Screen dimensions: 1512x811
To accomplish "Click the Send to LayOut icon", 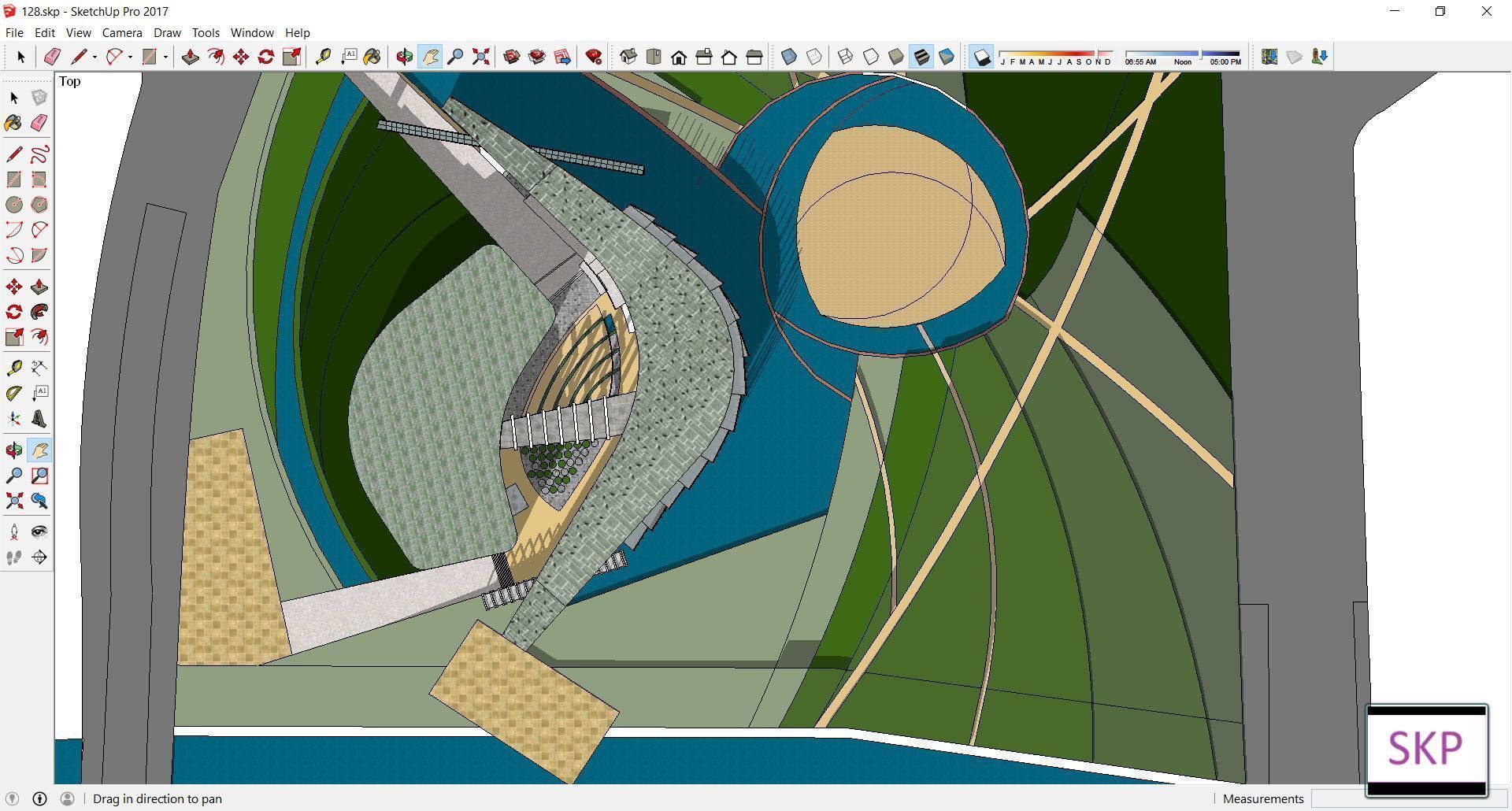I will (x=562, y=57).
